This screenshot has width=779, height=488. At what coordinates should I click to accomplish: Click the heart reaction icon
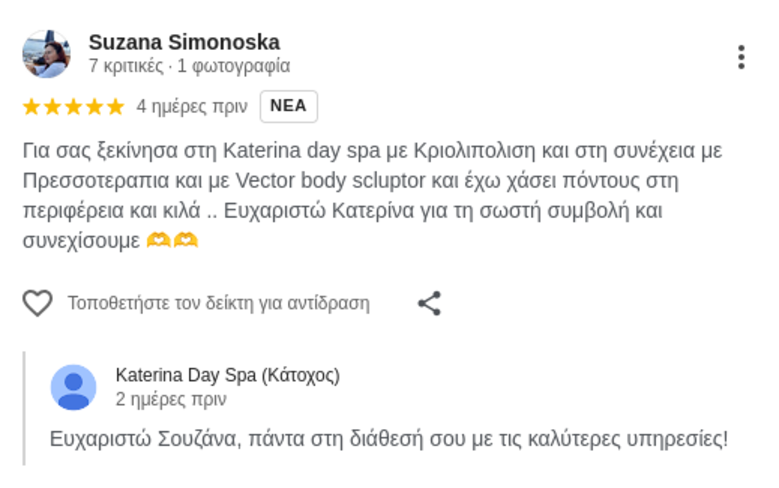coord(37,303)
